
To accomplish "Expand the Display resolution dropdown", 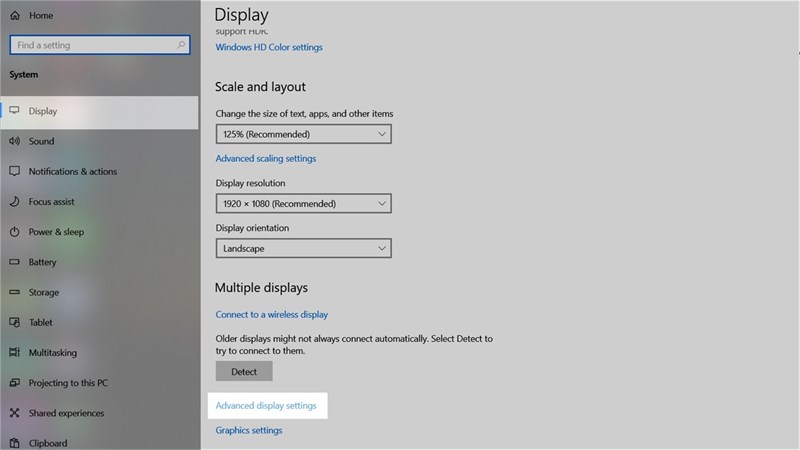I will click(303, 204).
